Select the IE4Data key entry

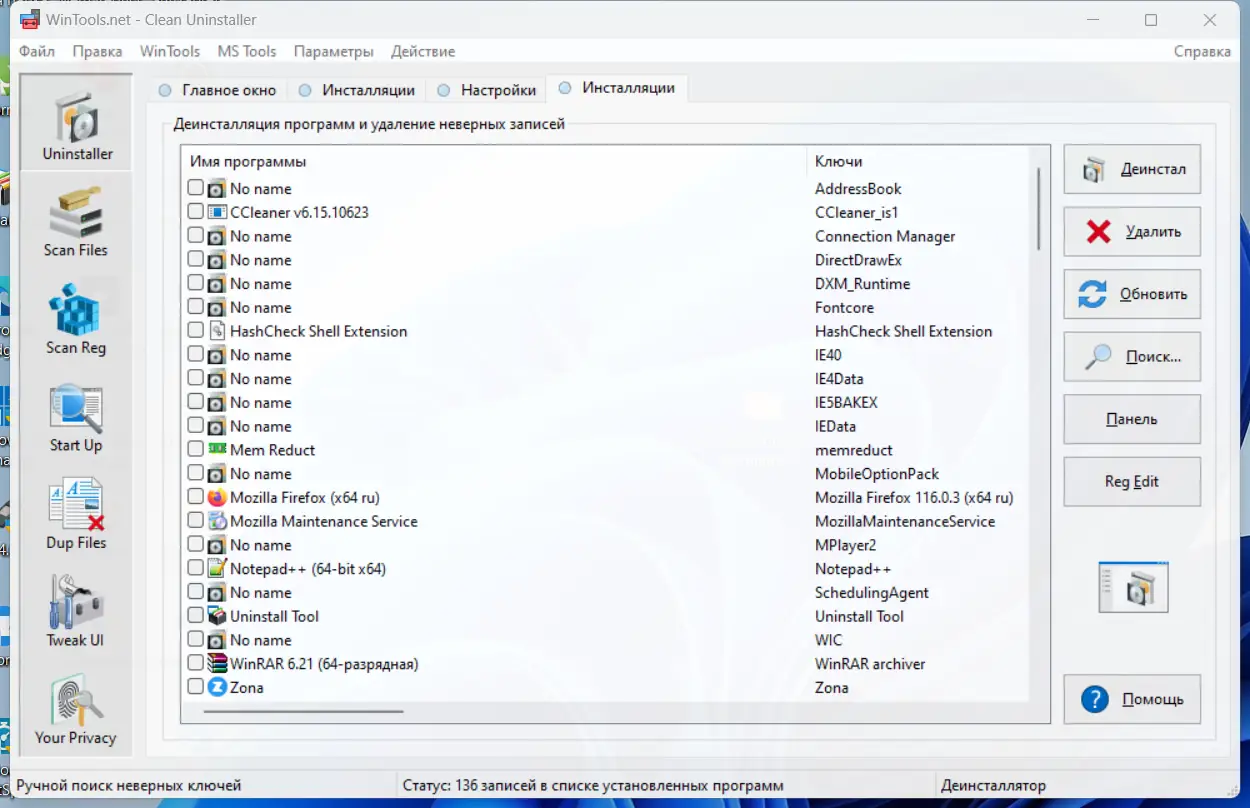click(839, 379)
